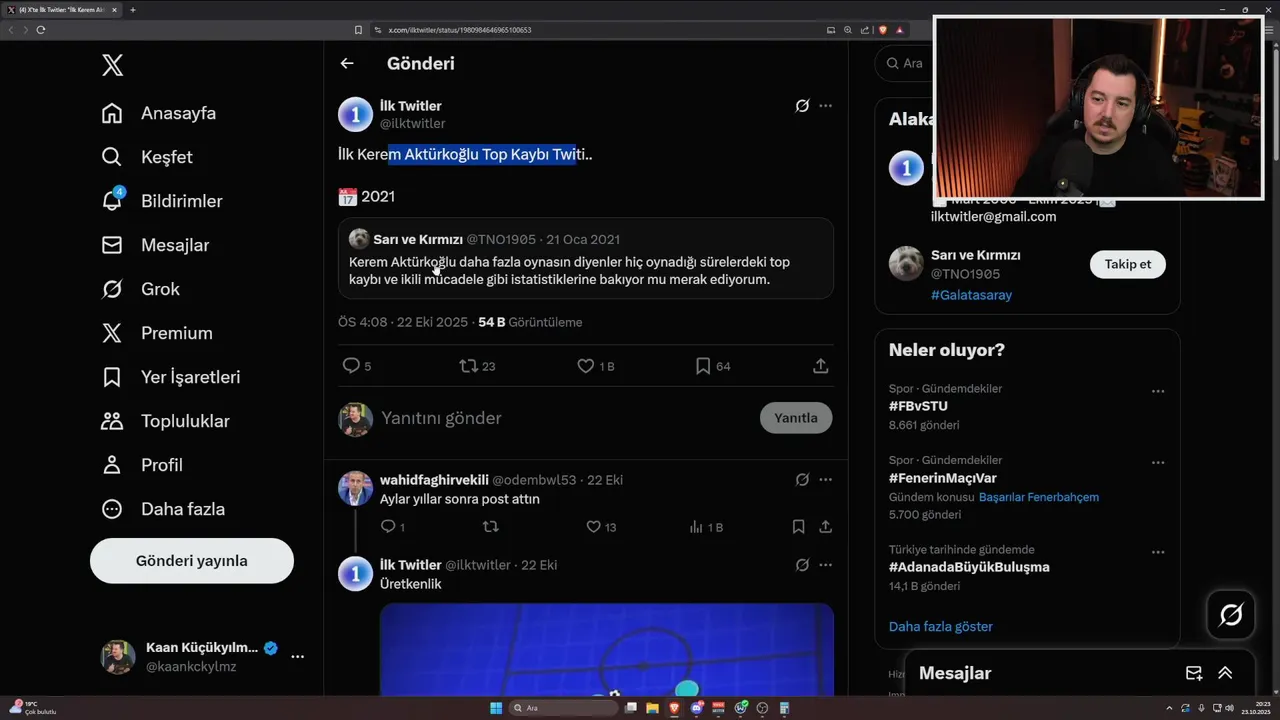The width and height of the screenshot is (1280, 720).
Task: Open the #Galatasaray hashtag link
Action: pos(971,295)
